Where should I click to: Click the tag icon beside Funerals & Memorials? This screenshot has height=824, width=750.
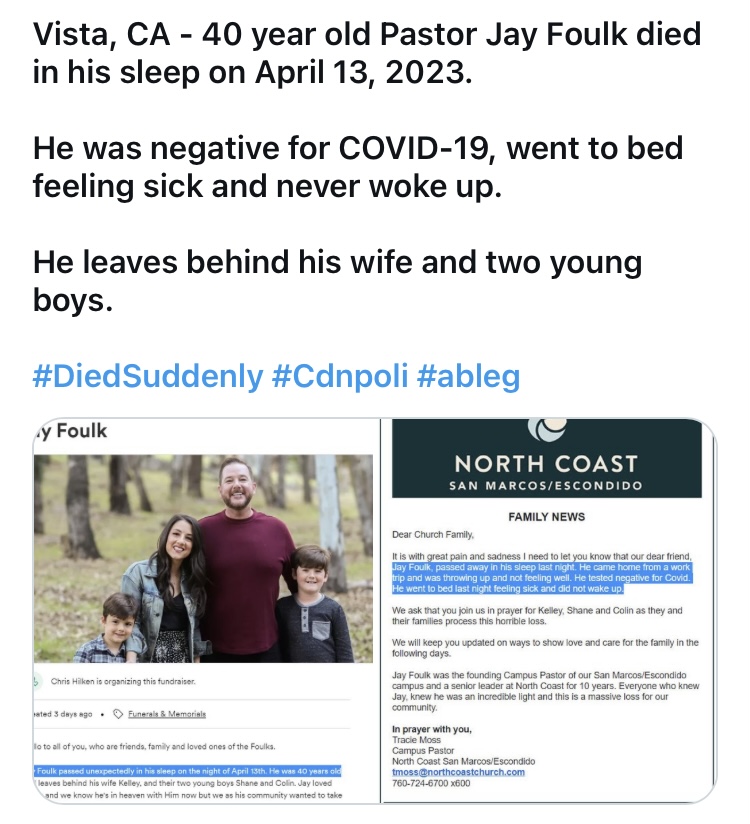click(118, 714)
